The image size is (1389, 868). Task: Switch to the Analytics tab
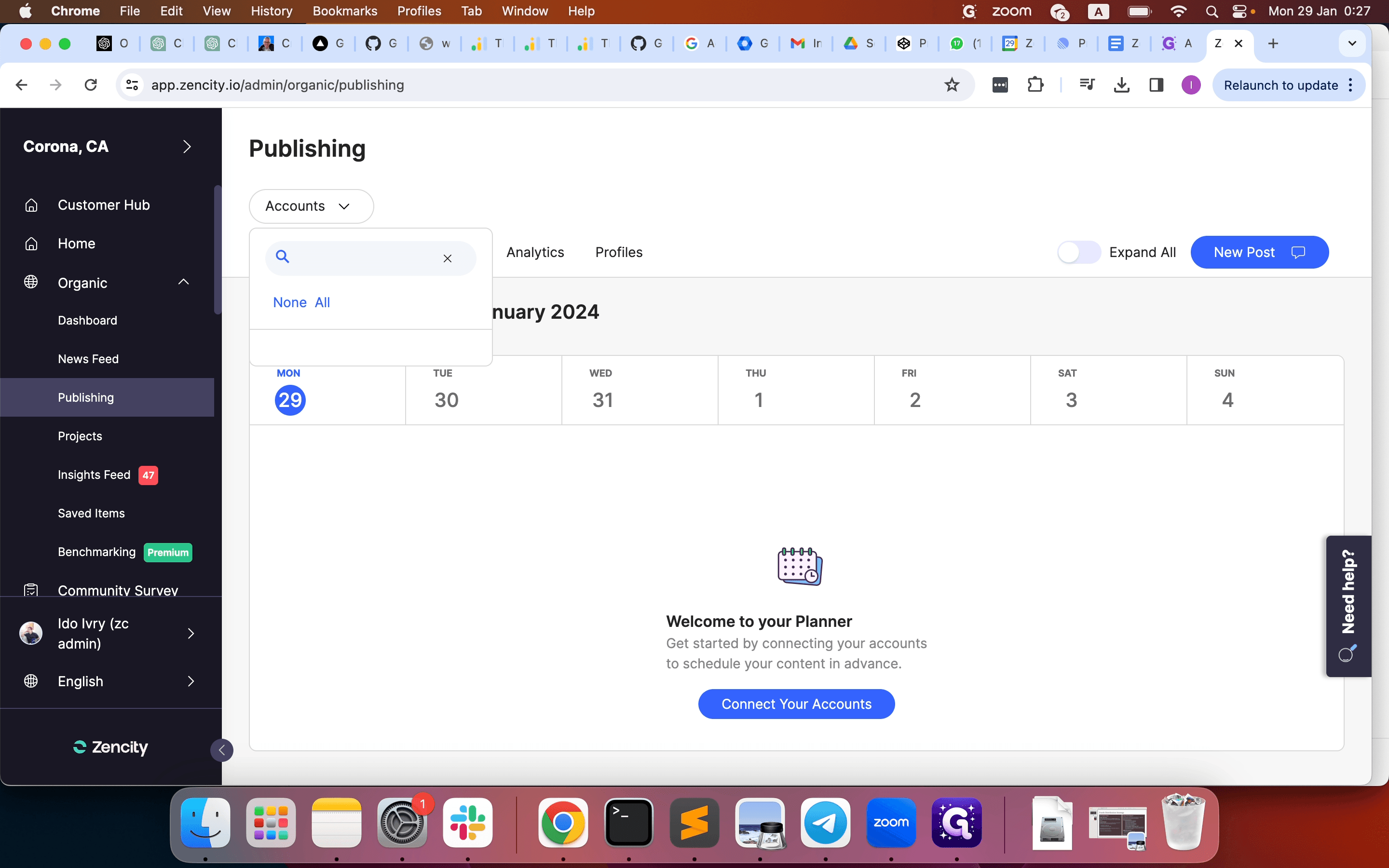point(535,252)
